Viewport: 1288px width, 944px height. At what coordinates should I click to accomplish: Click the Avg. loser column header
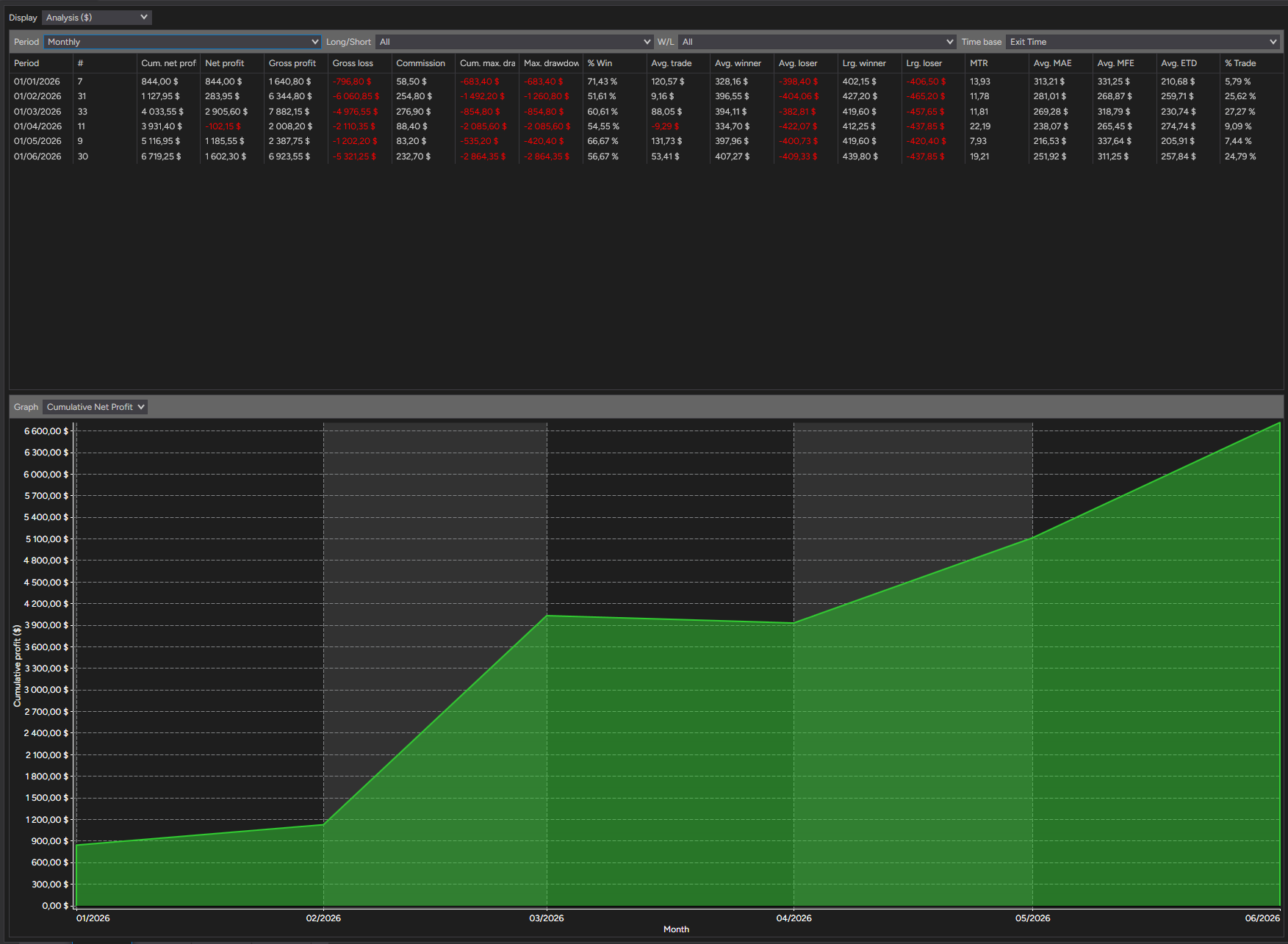click(x=806, y=63)
